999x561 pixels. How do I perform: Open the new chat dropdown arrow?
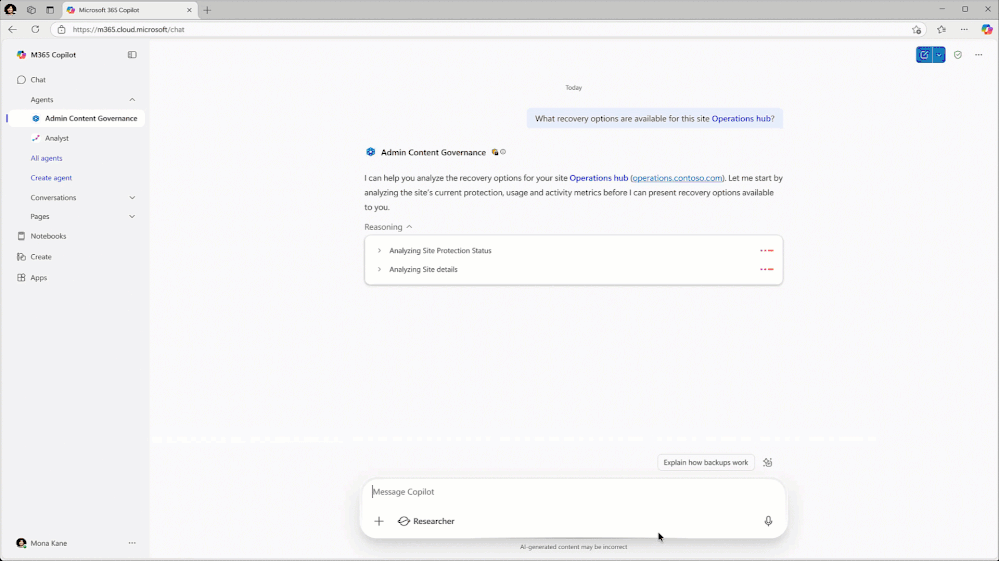click(x=939, y=55)
